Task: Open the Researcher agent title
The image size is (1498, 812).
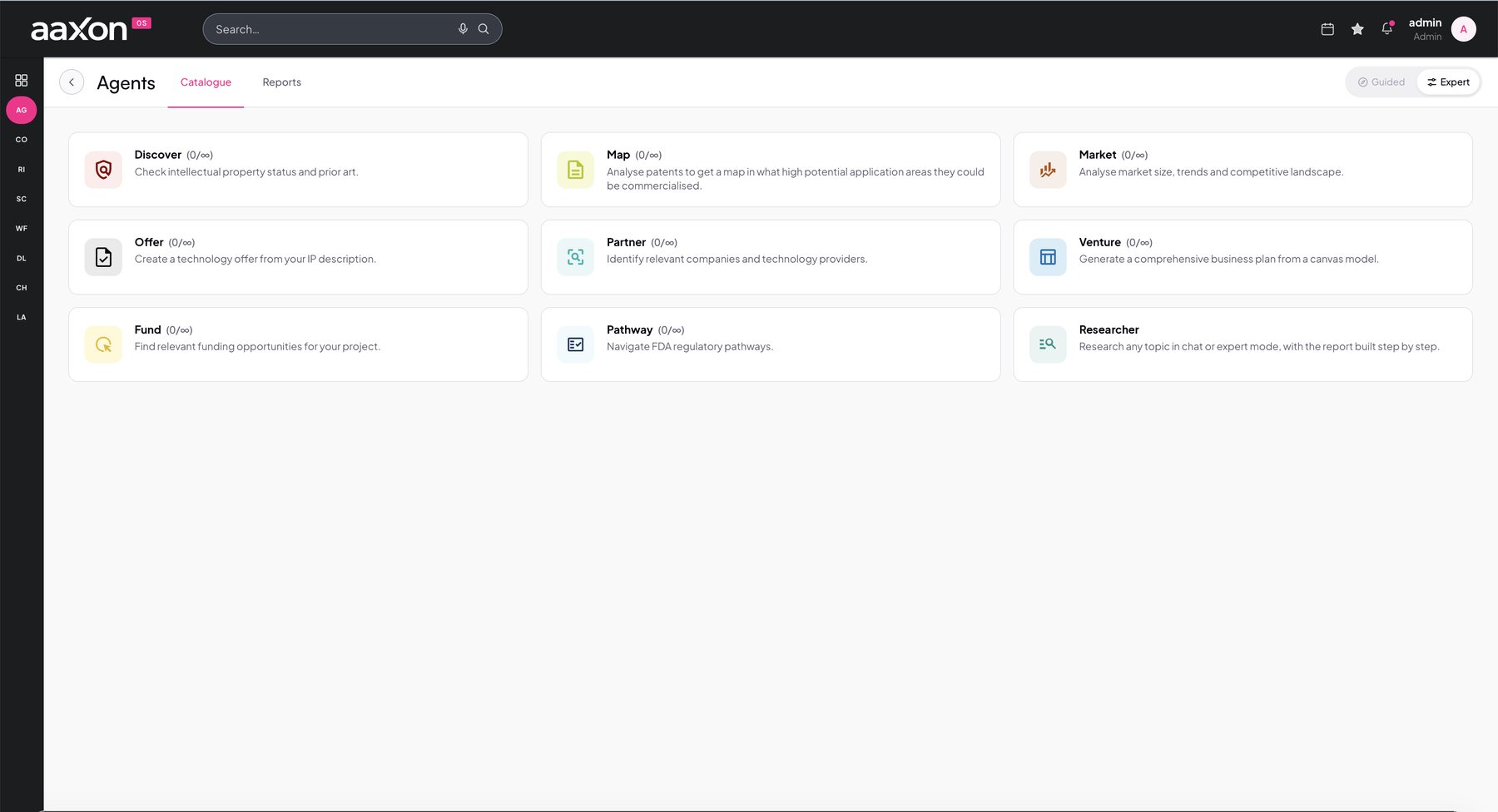Action: [x=1109, y=329]
